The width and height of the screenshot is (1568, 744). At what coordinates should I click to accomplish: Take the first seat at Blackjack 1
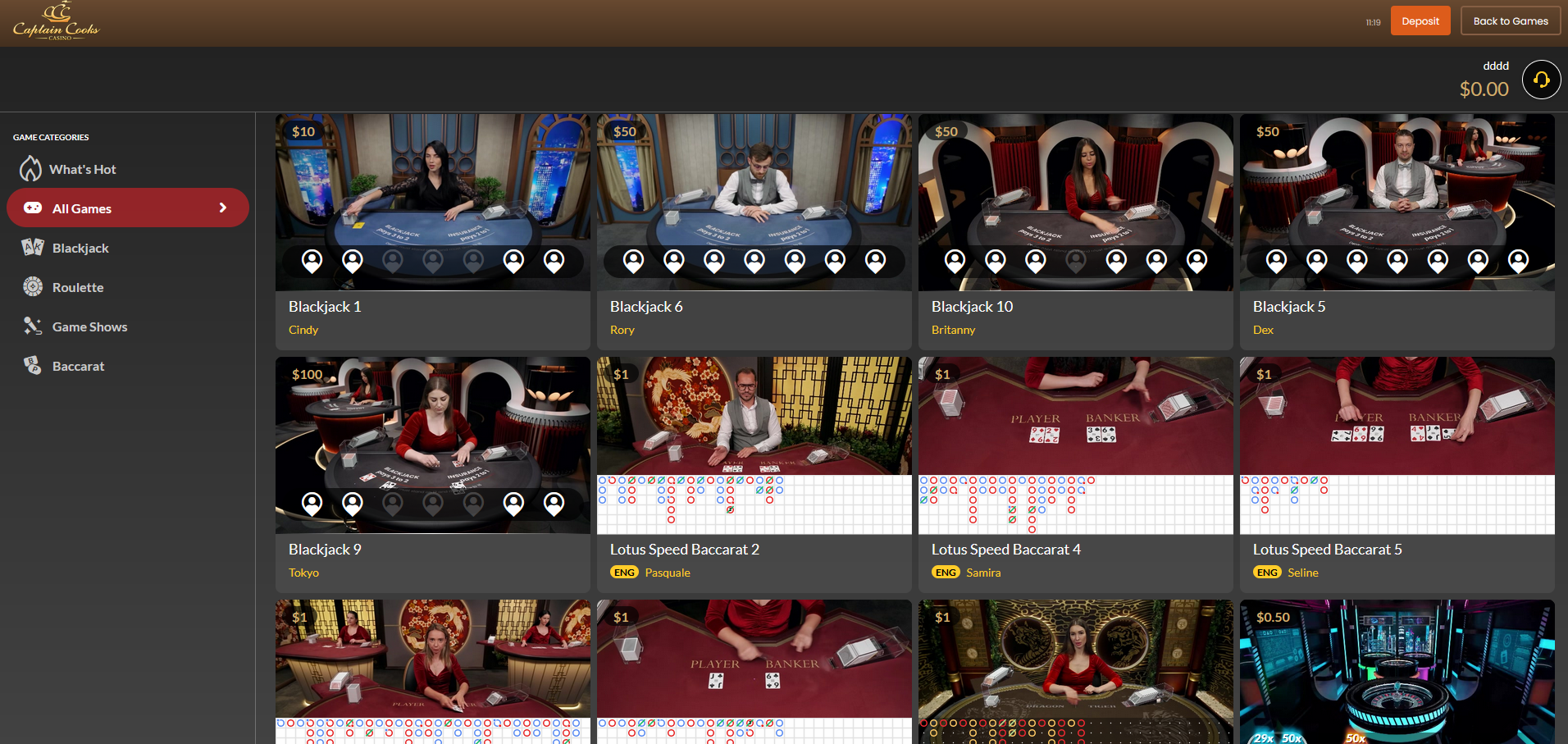pos(312,262)
